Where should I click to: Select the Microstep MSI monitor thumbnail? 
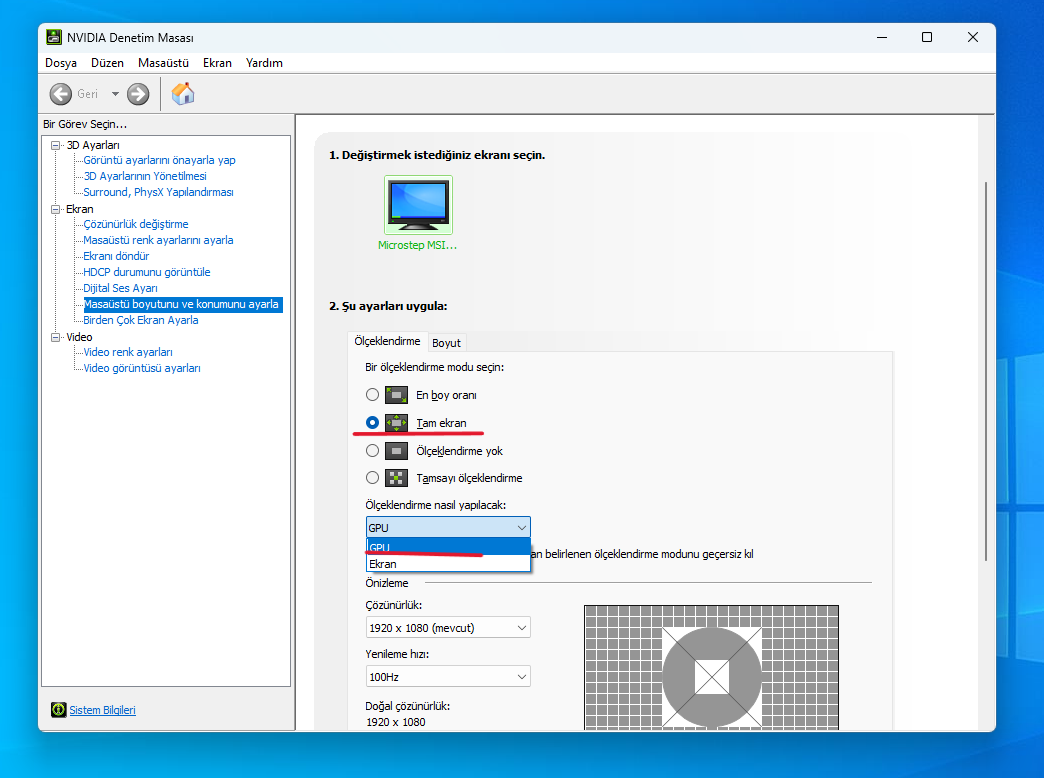coord(418,204)
